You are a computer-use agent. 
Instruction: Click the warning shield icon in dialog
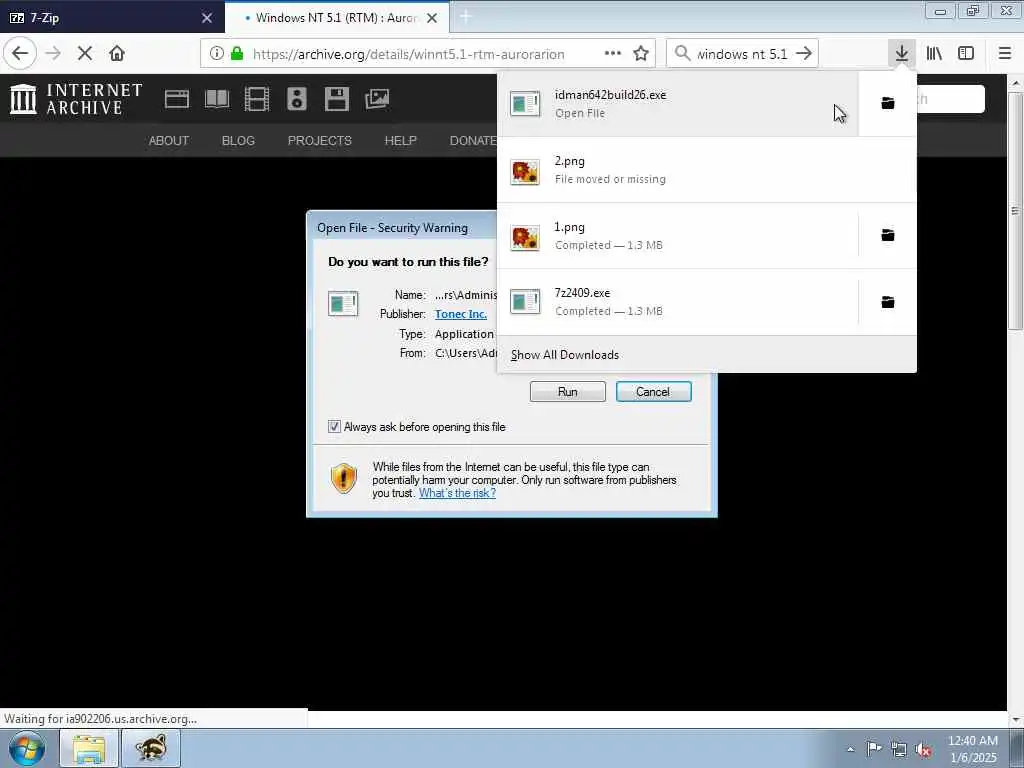344,479
